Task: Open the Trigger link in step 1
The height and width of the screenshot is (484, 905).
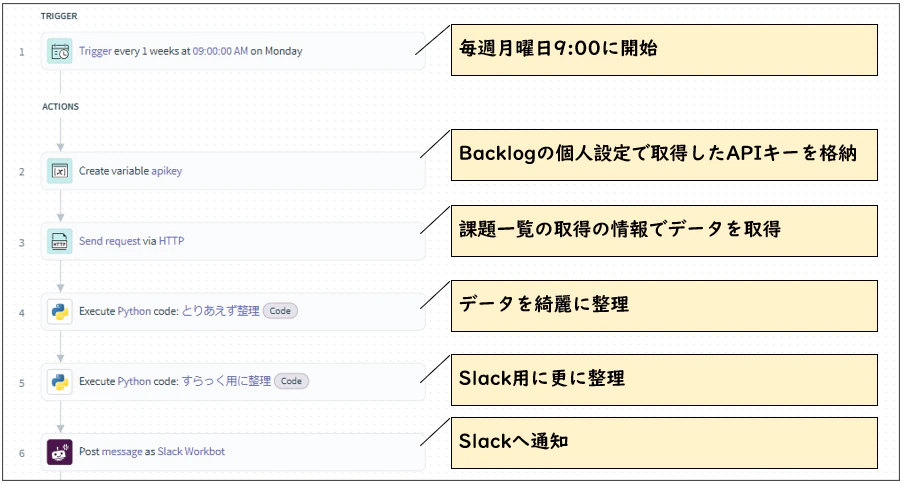Action: (x=95, y=51)
